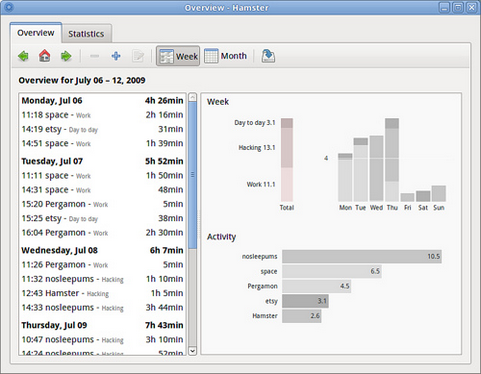Viewport: 481px width, 374px height.
Task: Click the Sun bar in the weekly chart
Action: [x=439, y=193]
